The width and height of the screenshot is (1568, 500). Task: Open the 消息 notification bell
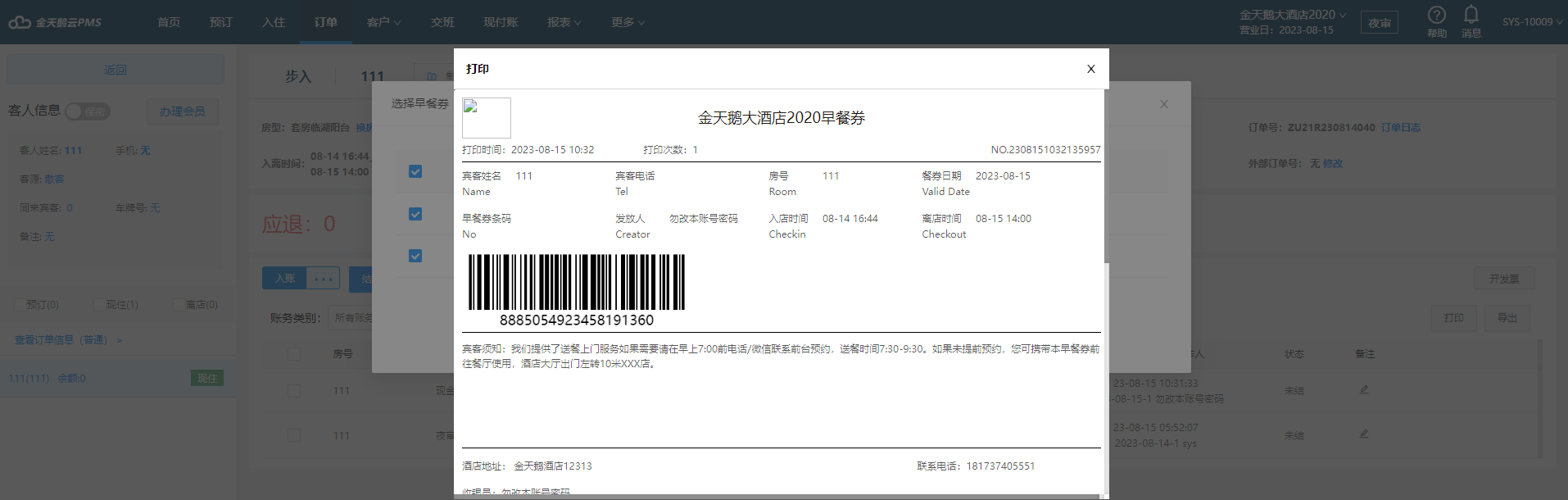[1471, 15]
